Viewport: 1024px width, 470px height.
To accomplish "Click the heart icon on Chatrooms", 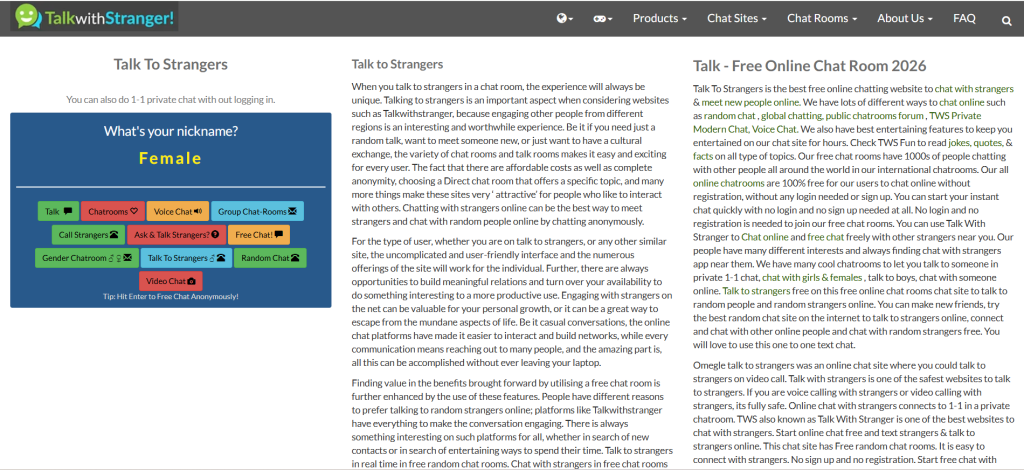I will 134,211.
